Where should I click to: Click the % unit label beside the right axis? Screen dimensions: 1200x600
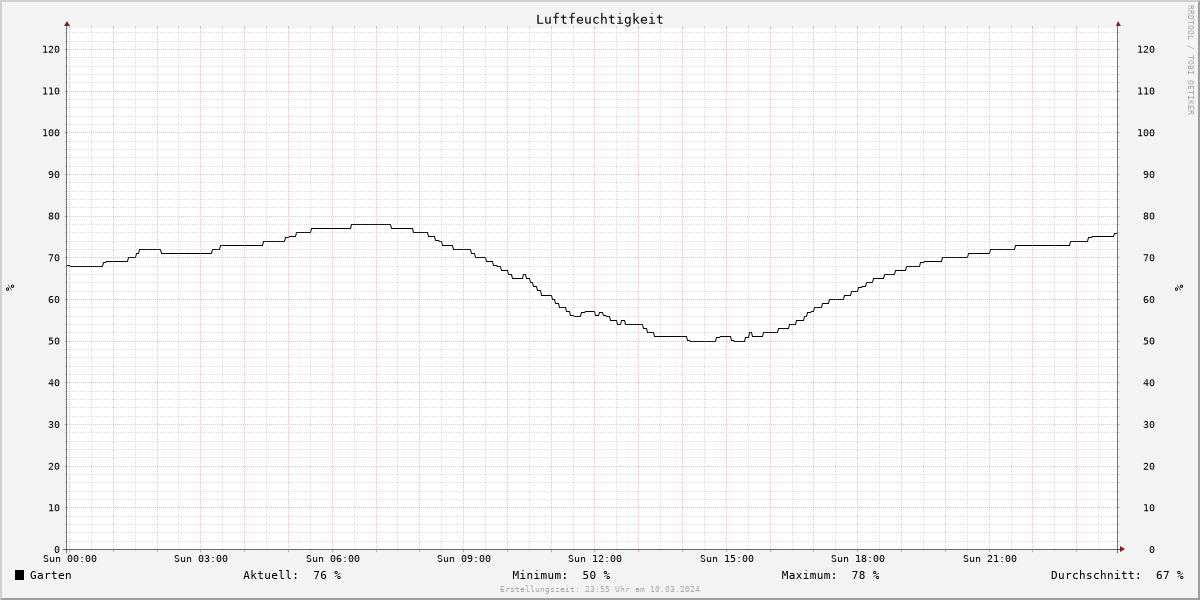pyautogui.click(x=1180, y=288)
